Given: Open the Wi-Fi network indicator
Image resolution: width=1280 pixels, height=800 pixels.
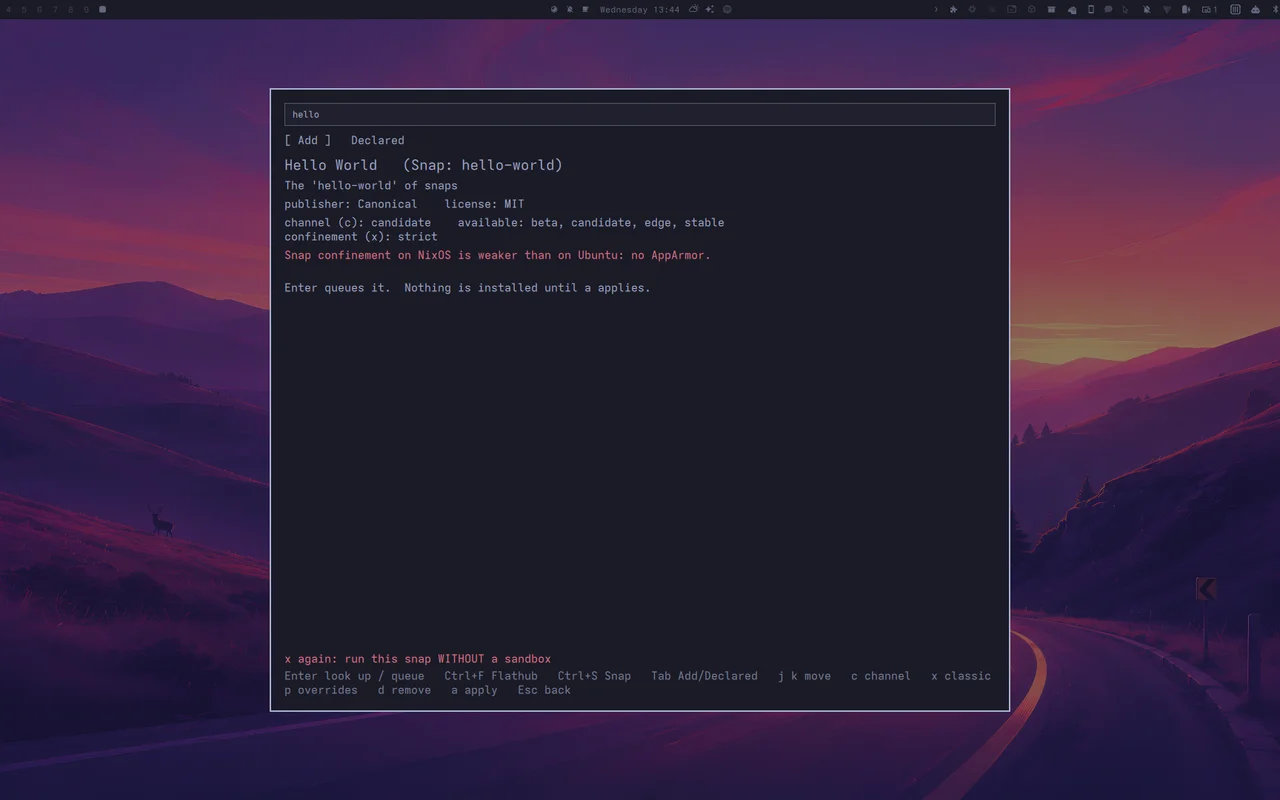Looking at the screenshot, I should click(1166, 9).
